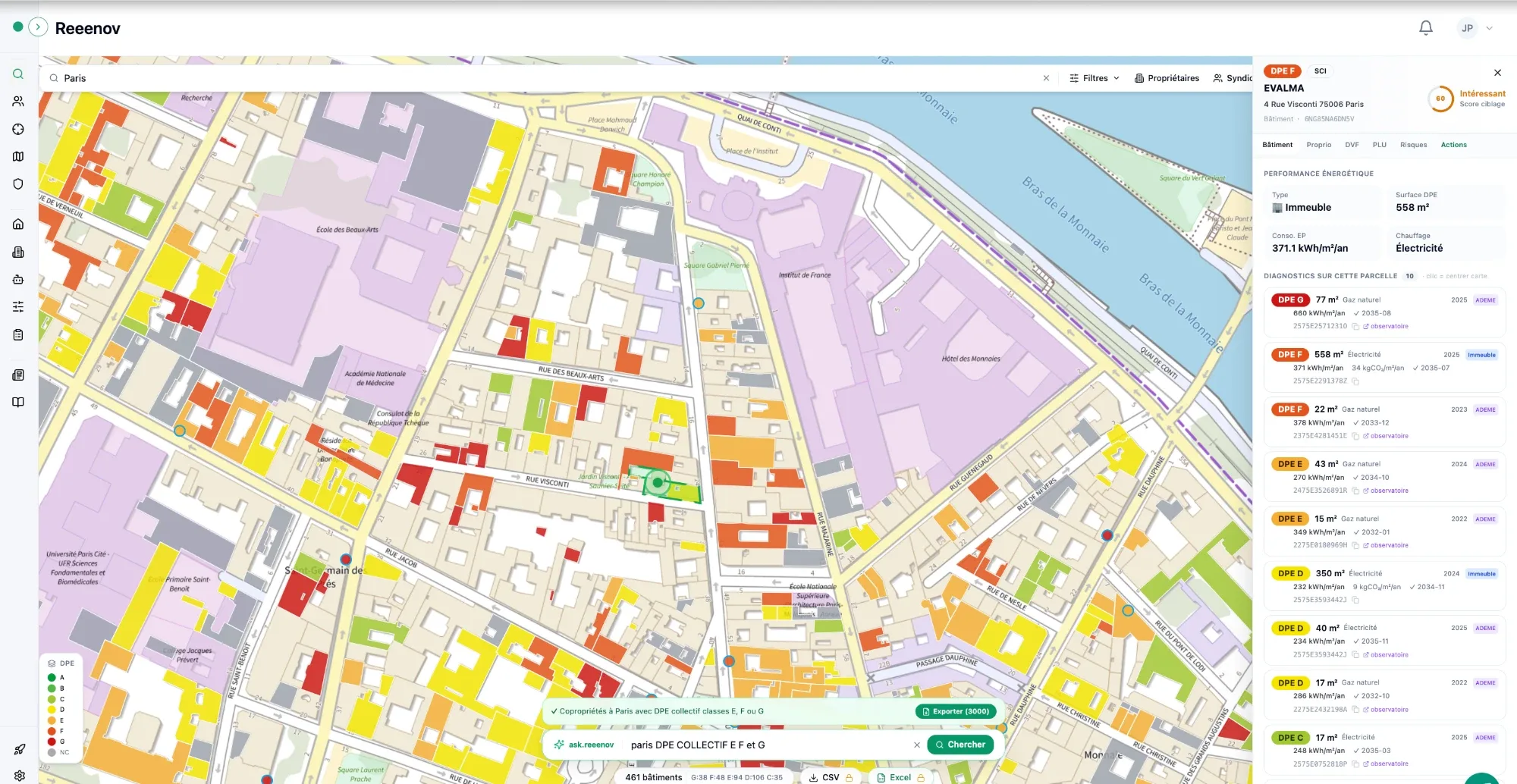The width and height of the screenshot is (1517, 784).
Task: Copy the DPE number 2475E3526891R
Action: [x=1355, y=491]
